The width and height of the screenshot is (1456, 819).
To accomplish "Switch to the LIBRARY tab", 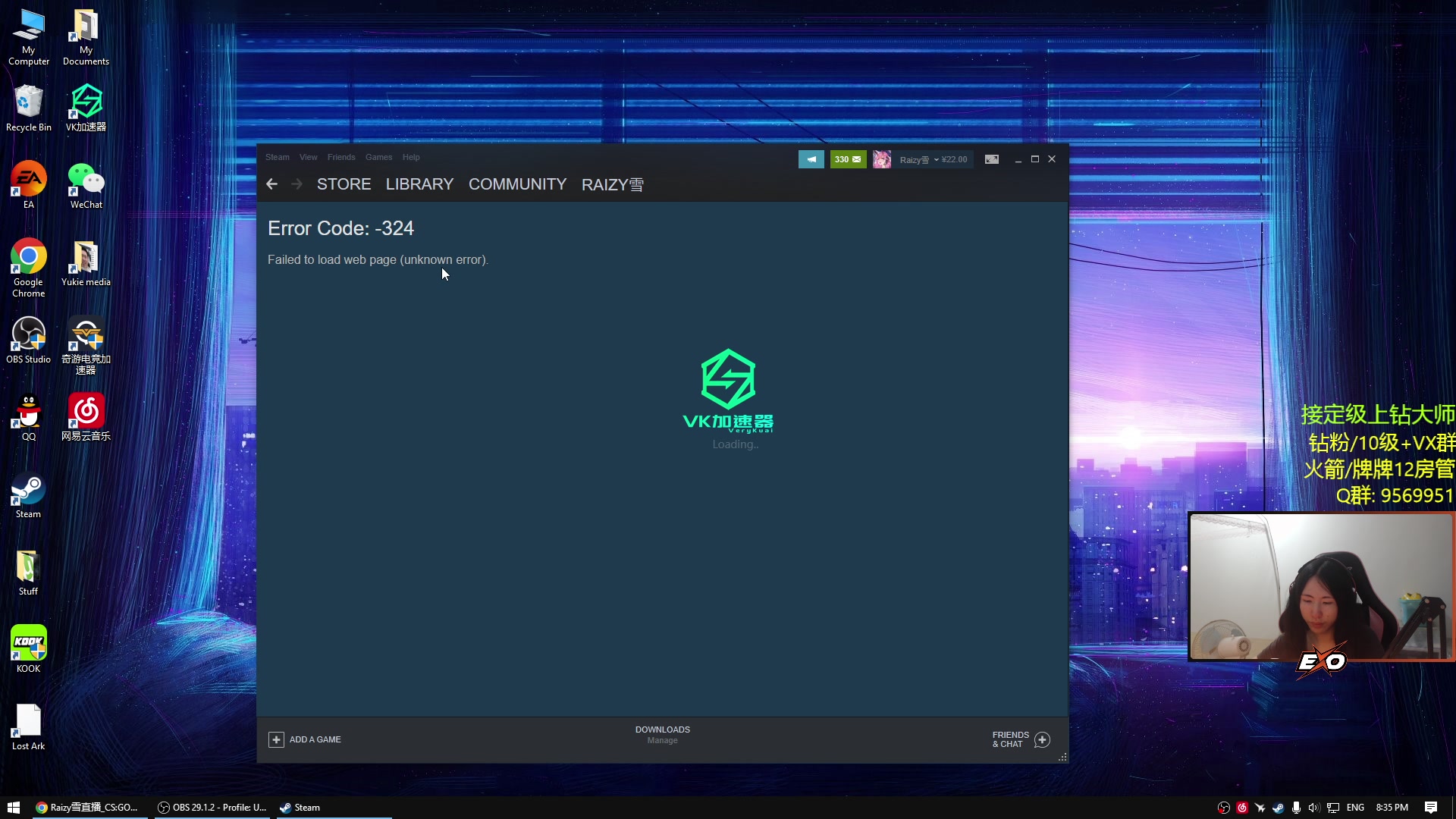I will tap(419, 184).
